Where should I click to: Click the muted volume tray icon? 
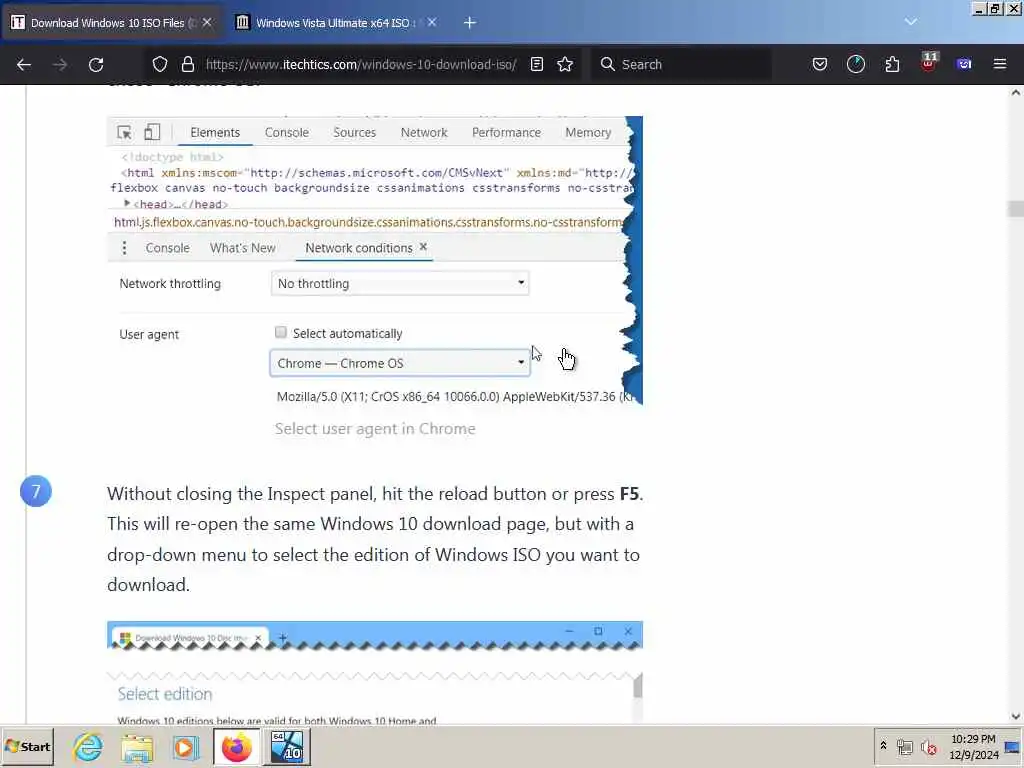[x=928, y=746]
